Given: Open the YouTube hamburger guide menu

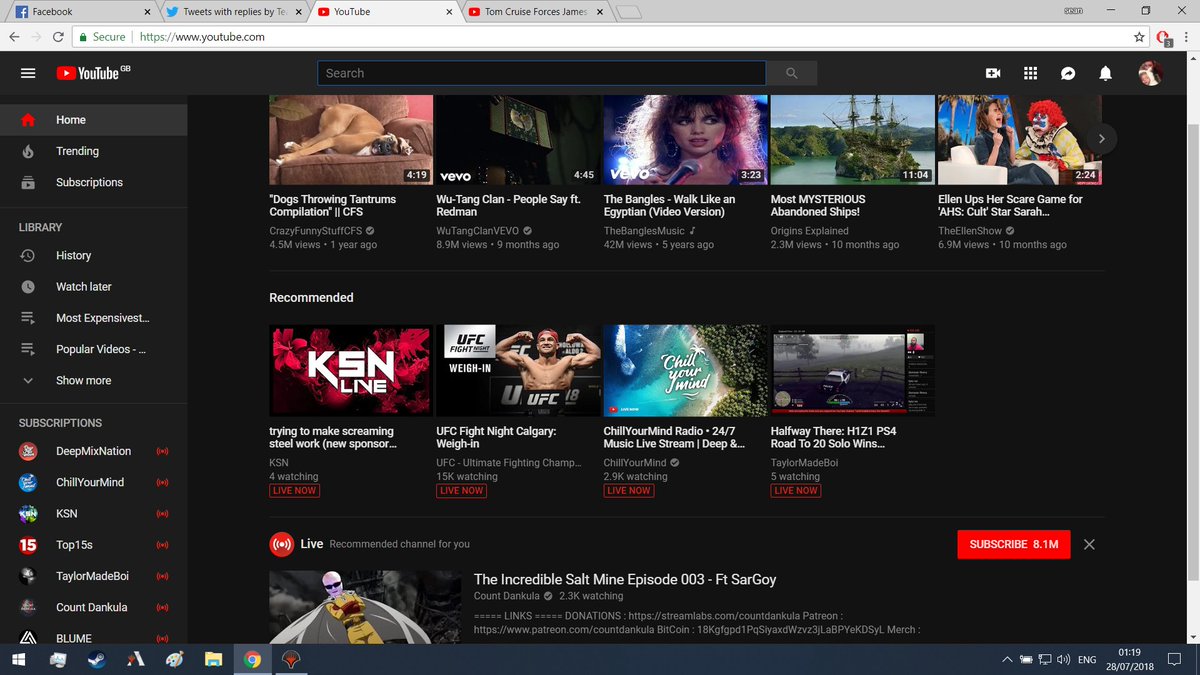Looking at the screenshot, I should click(x=28, y=73).
